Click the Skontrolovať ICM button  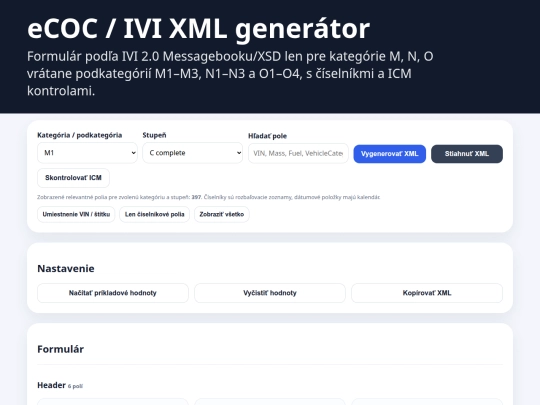pyautogui.click(x=73, y=178)
